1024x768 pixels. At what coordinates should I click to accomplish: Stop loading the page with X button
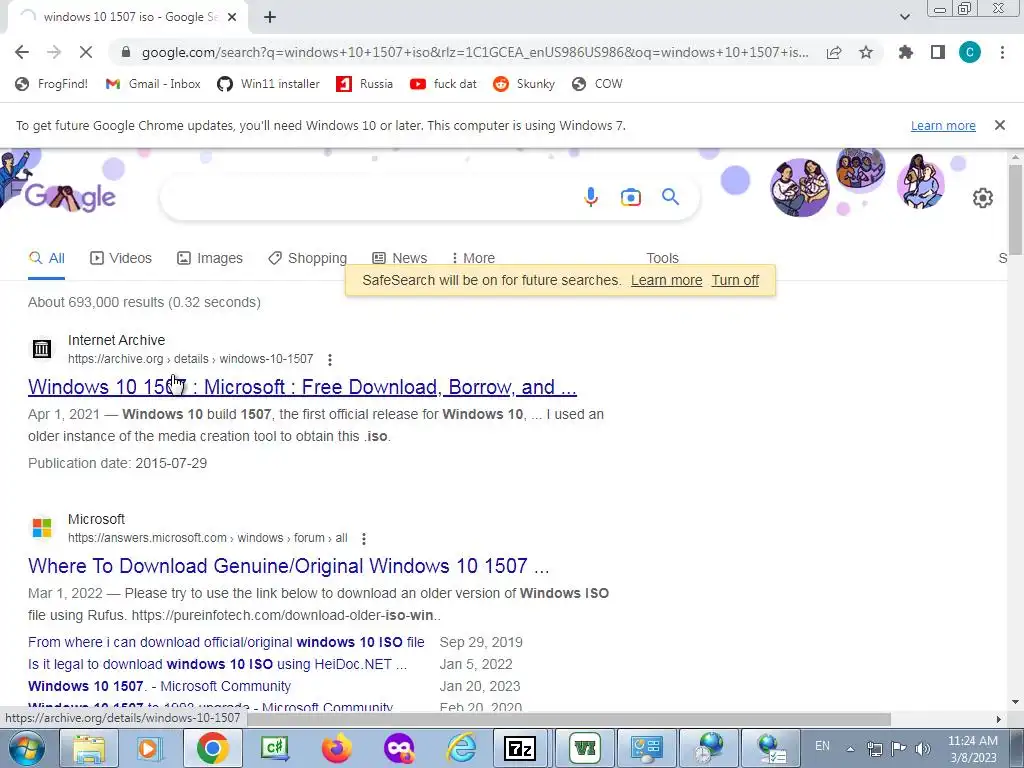point(86,52)
